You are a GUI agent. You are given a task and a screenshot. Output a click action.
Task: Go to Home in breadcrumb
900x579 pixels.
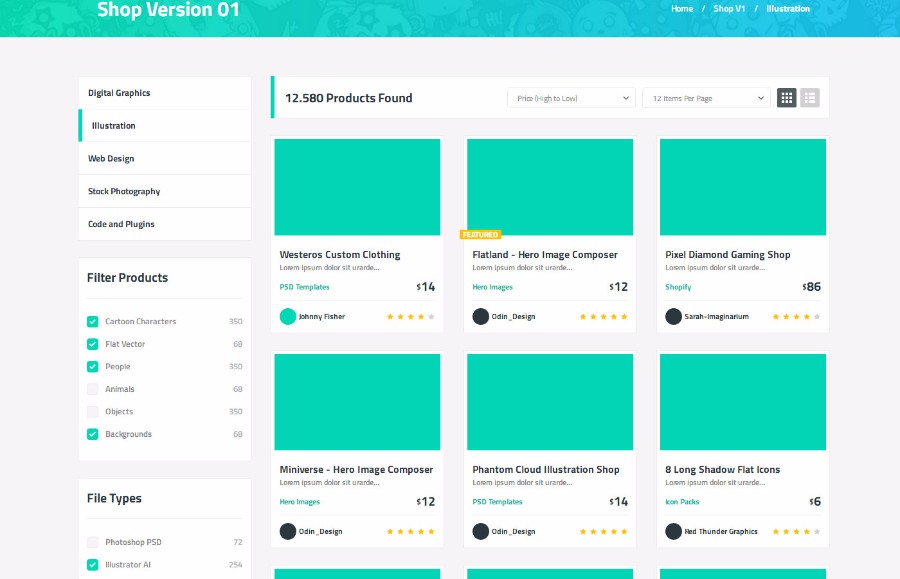point(682,9)
